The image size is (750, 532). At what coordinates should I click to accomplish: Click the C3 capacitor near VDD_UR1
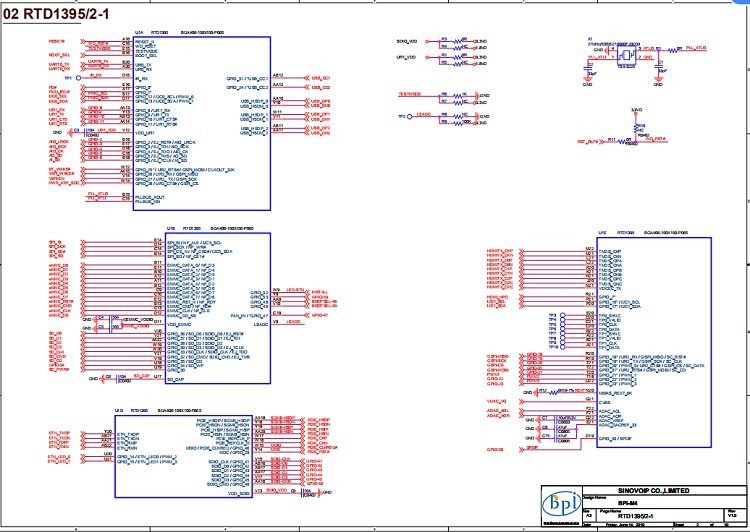[x=85, y=132]
